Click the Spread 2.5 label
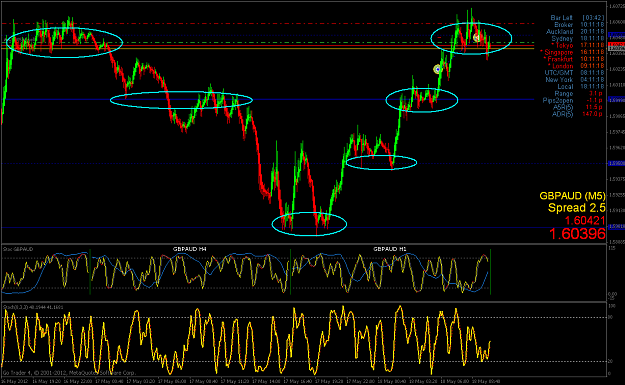This screenshot has width=625, height=385. (x=577, y=208)
